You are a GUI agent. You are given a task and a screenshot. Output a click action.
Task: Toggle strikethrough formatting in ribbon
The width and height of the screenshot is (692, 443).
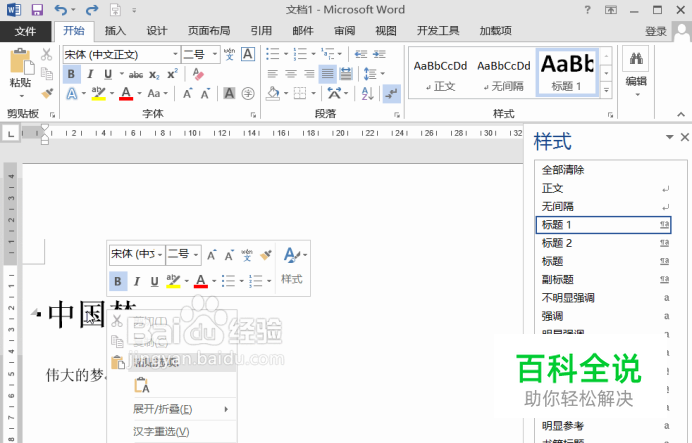click(136, 75)
